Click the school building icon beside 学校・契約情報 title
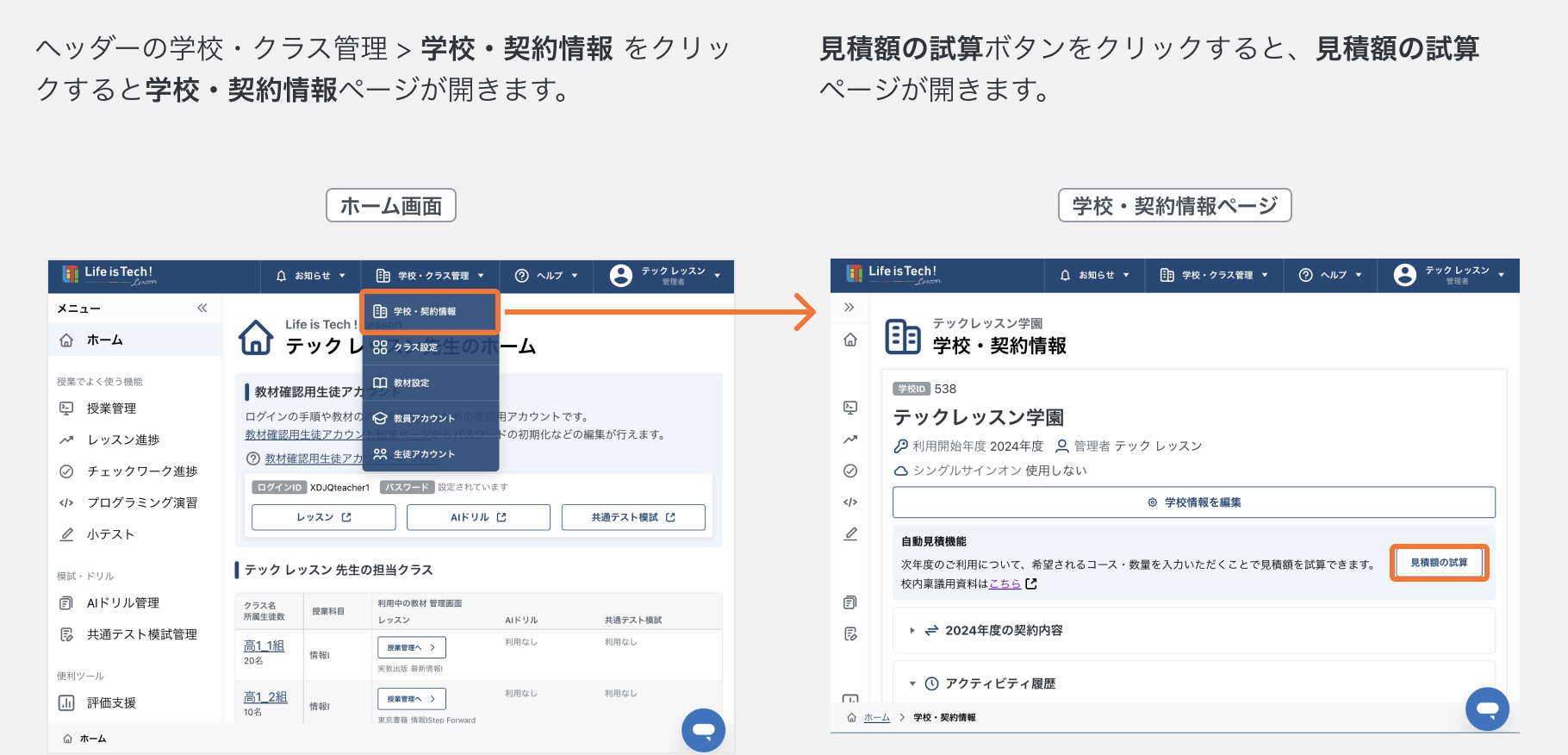Image resolution: width=1568 pixels, height=755 pixels. click(903, 336)
